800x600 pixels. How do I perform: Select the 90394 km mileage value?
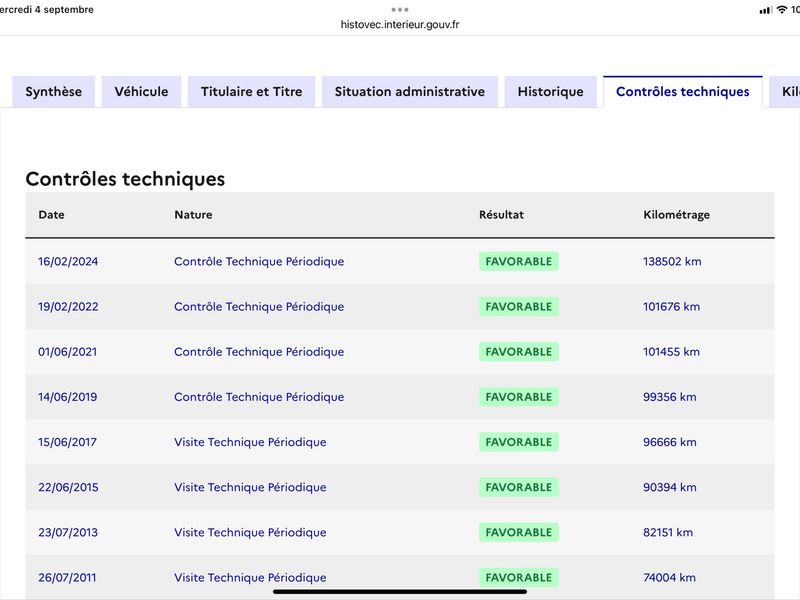click(669, 487)
